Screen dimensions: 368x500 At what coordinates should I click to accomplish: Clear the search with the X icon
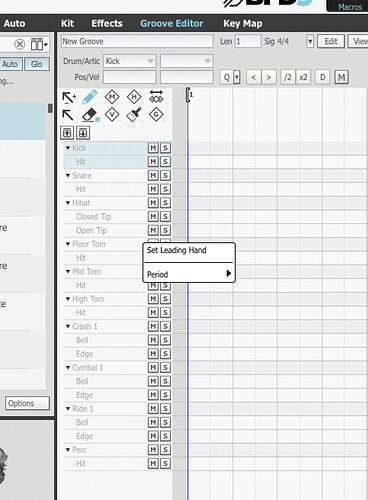[x=20, y=44]
